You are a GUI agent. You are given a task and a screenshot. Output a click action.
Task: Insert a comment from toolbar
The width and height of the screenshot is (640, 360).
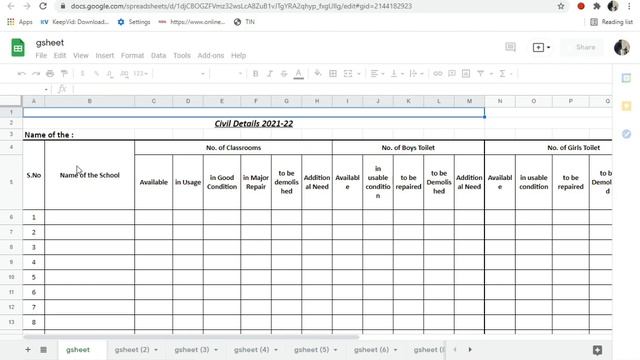tap(451, 73)
